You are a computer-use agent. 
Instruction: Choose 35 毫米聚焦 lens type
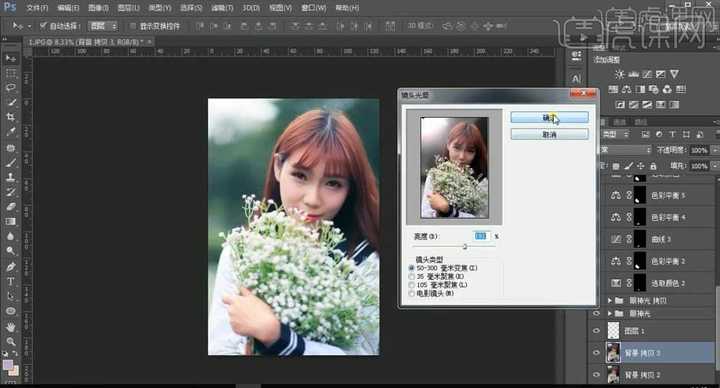pyautogui.click(x=411, y=276)
